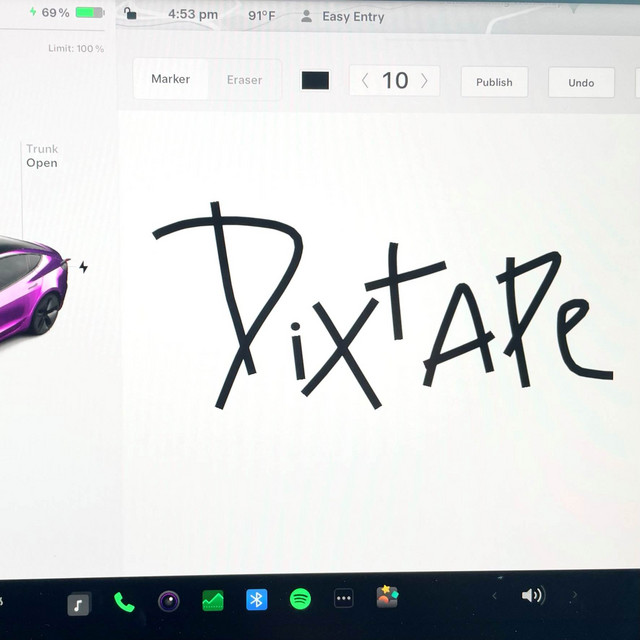Open the Phone app in dock
The height and width of the screenshot is (640, 640).
(x=124, y=602)
